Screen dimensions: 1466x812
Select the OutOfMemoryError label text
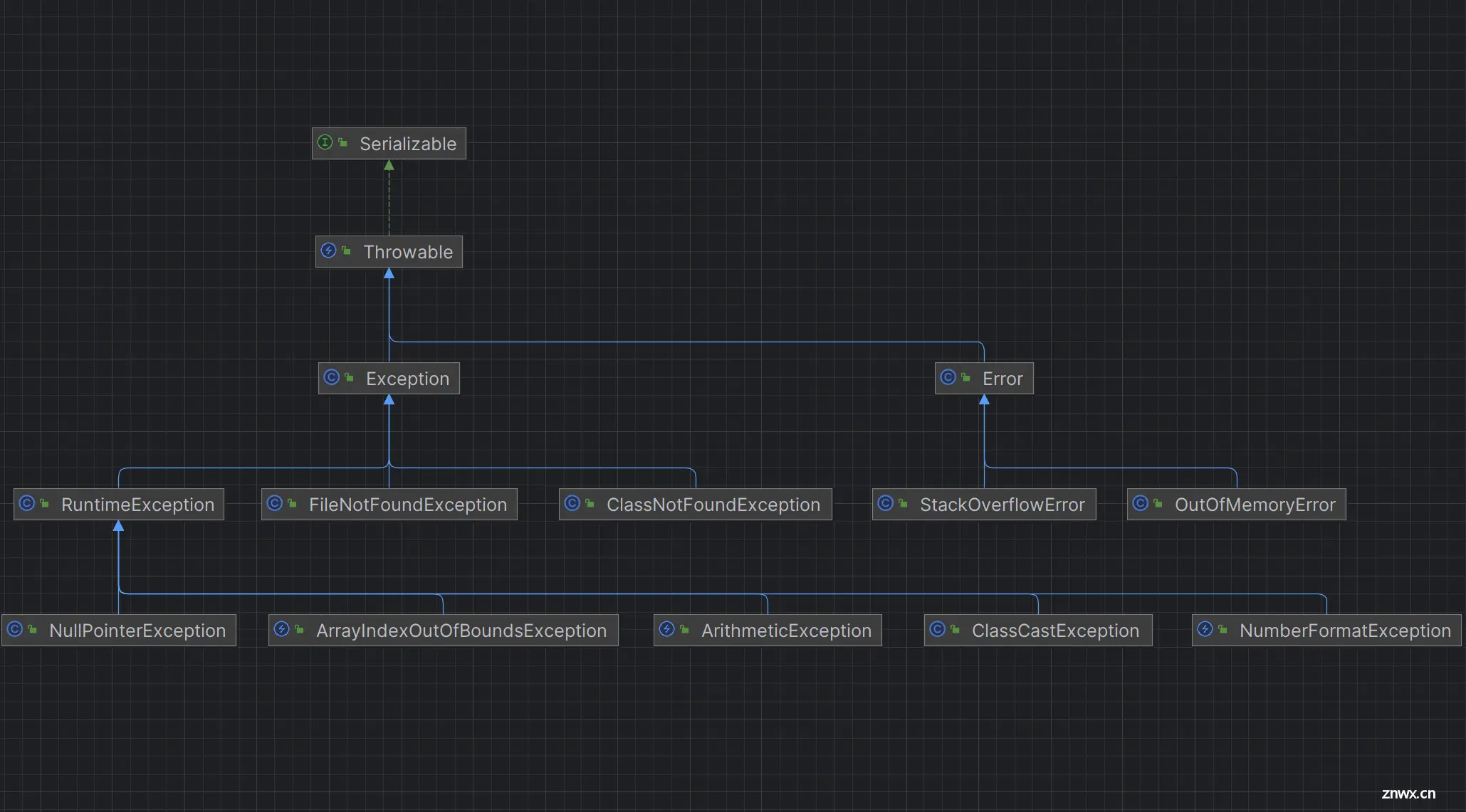[1255, 505]
